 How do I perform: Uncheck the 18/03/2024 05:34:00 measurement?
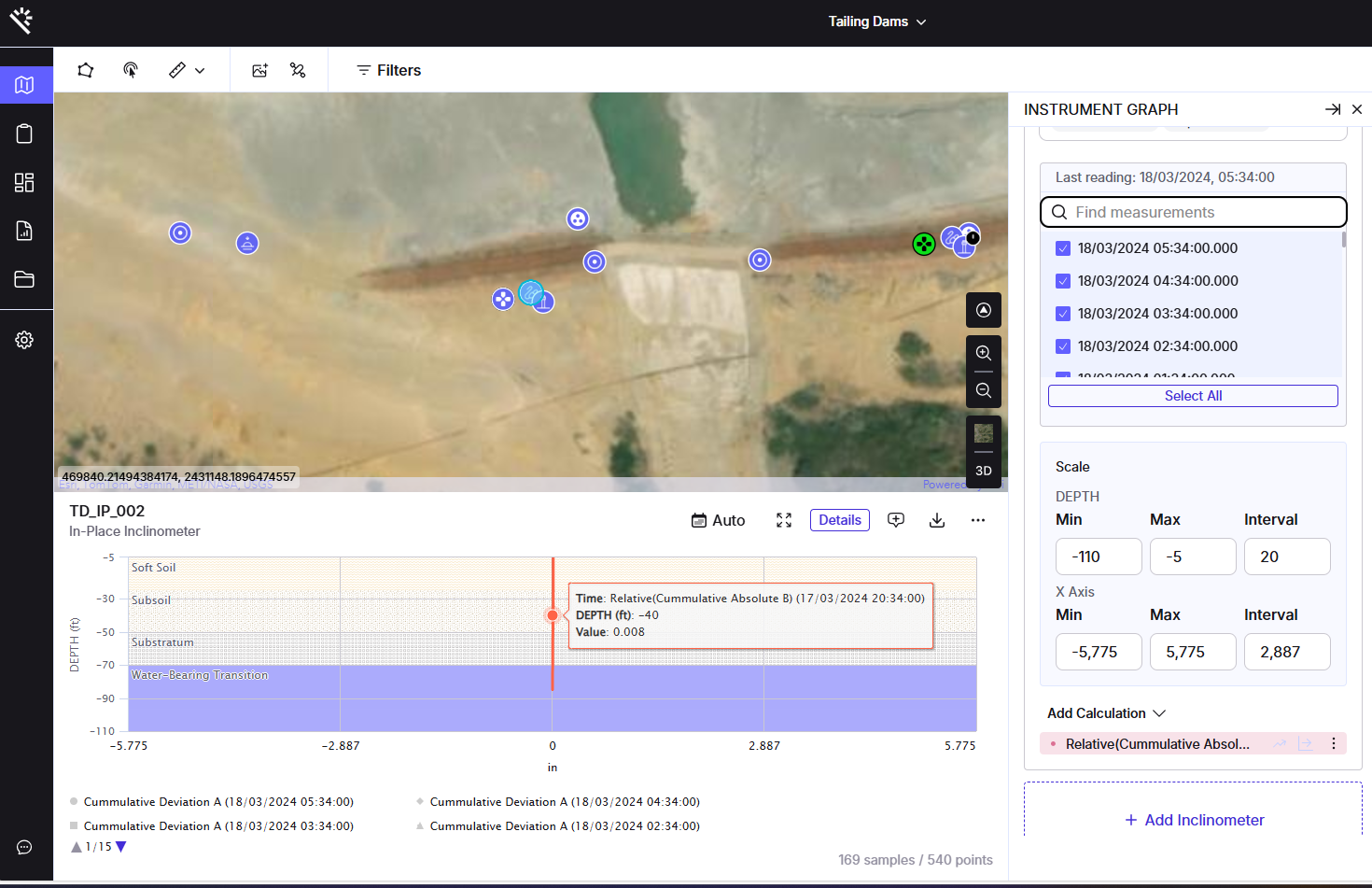[1062, 248]
